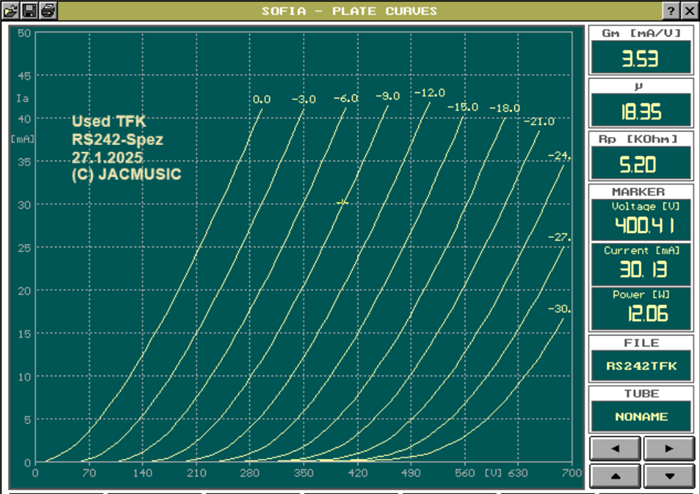700x494 pixels.
Task: Click the Power readout 12.06
Action: coord(641,313)
